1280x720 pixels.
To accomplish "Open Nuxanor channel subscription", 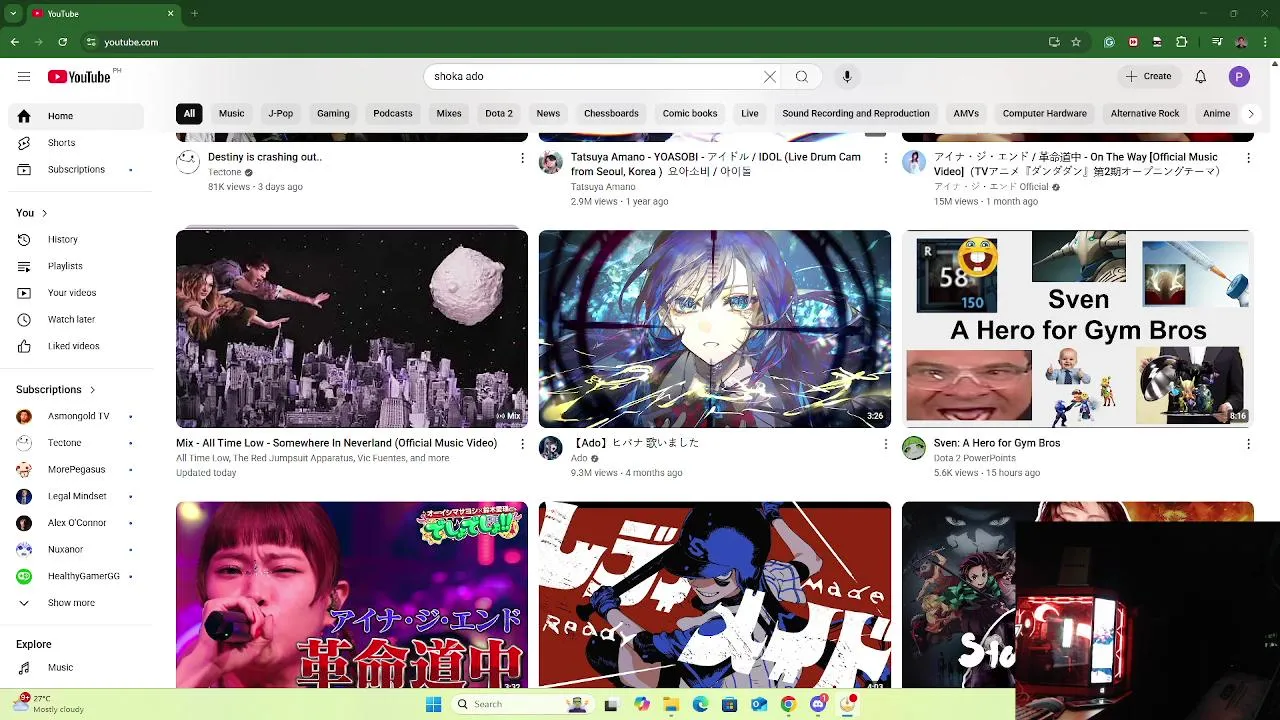I will click(x=76, y=550).
